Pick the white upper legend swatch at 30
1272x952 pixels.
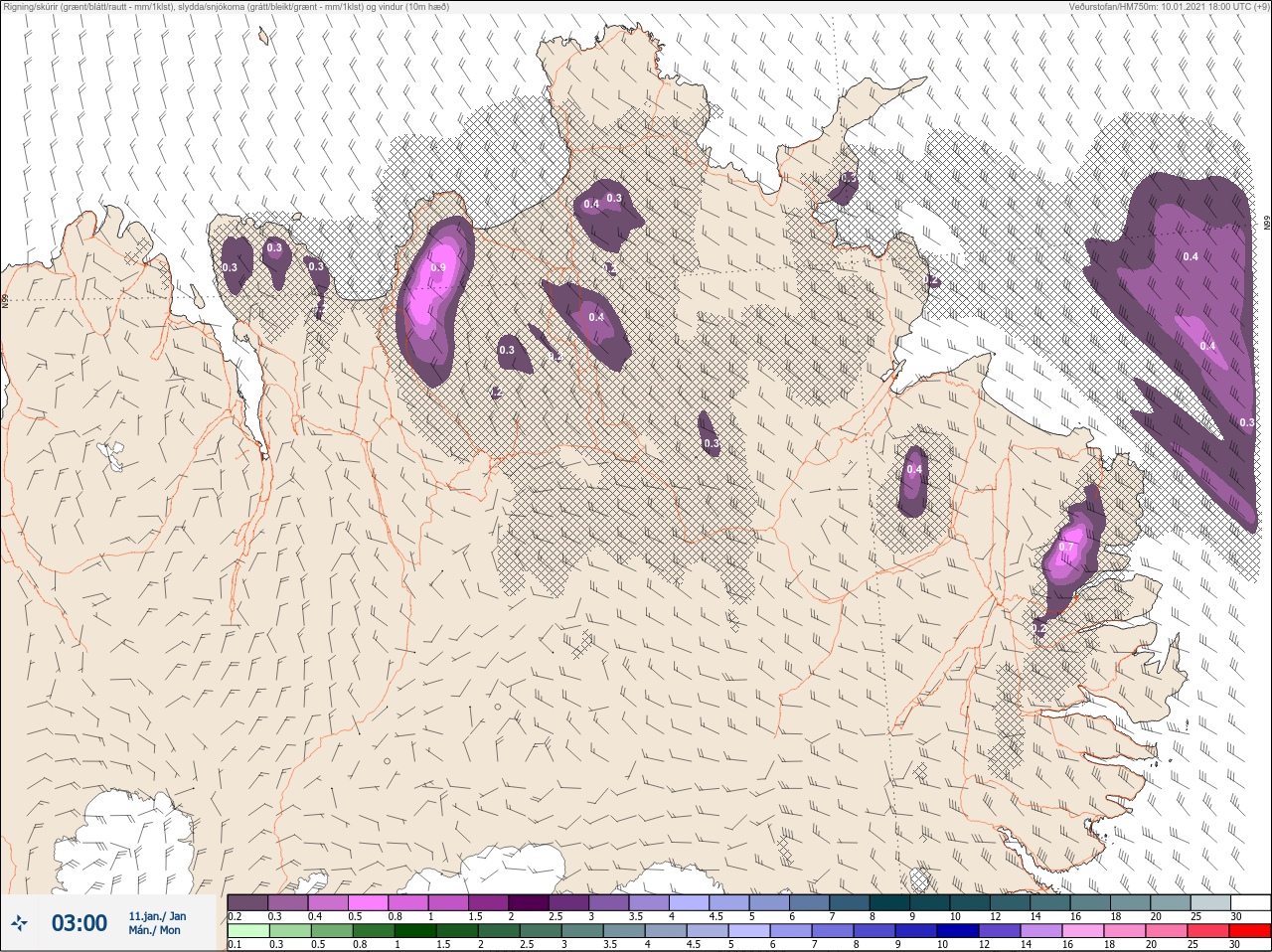coord(1250,902)
